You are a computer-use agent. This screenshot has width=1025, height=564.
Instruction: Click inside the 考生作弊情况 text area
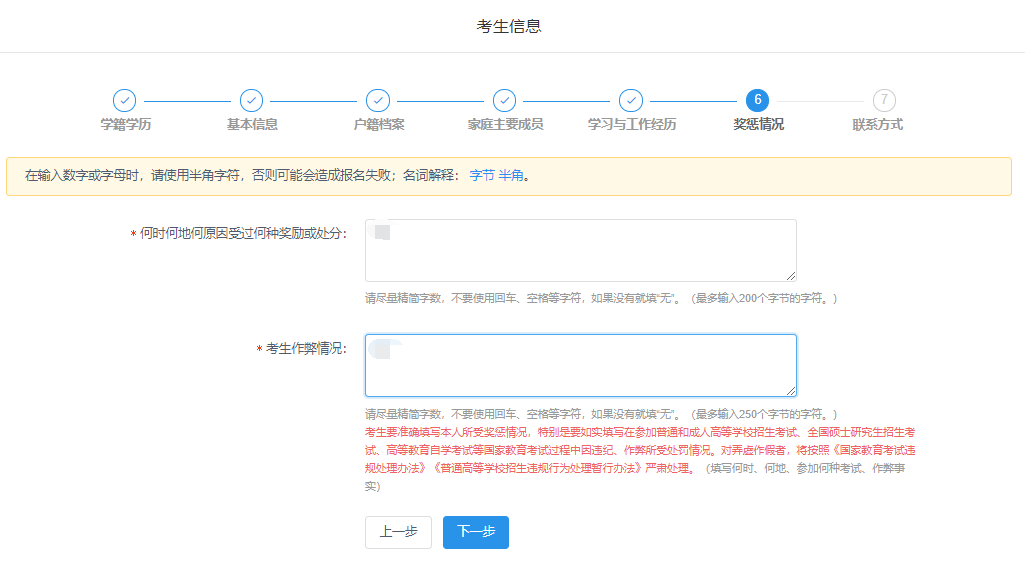[x=580, y=365]
